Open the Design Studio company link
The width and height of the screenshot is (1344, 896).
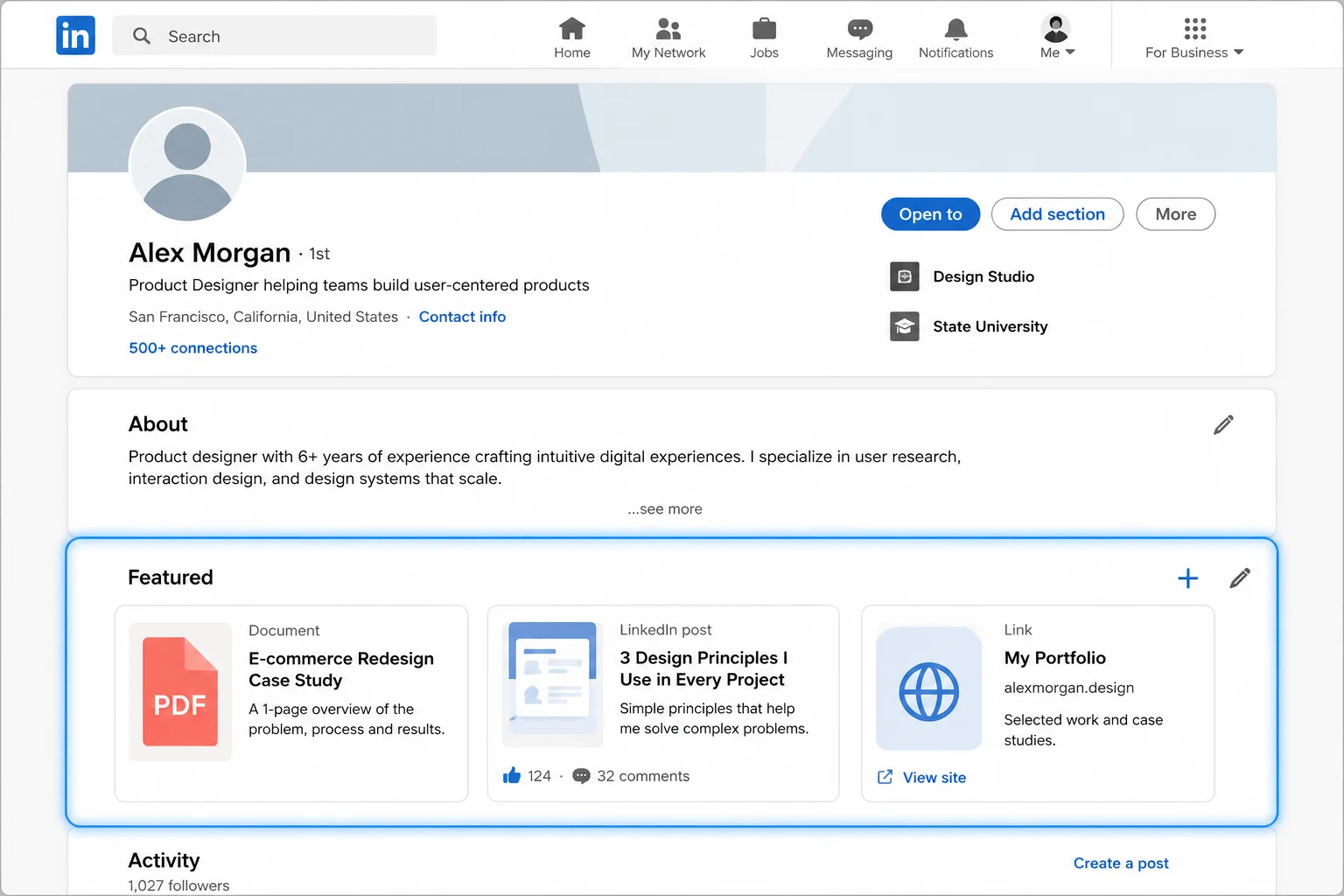coord(983,276)
